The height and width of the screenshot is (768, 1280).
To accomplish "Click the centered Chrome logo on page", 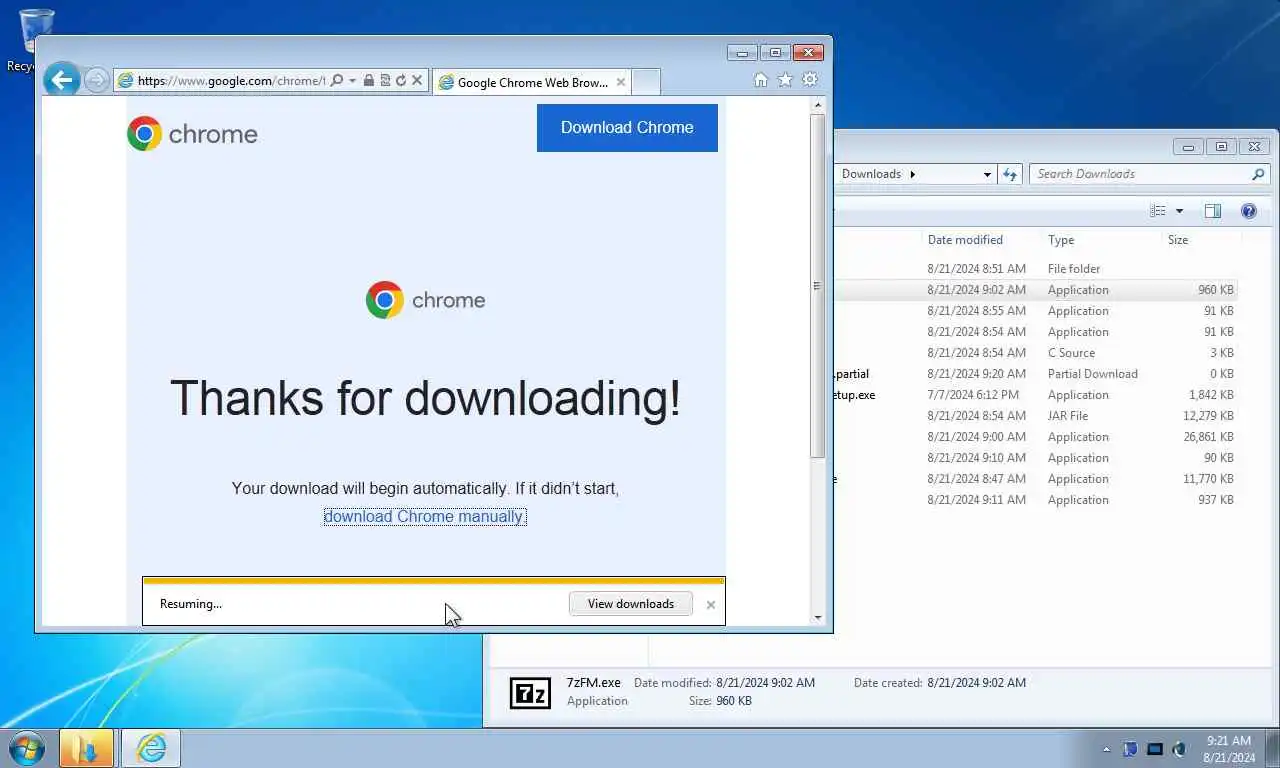I will tap(425, 300).
